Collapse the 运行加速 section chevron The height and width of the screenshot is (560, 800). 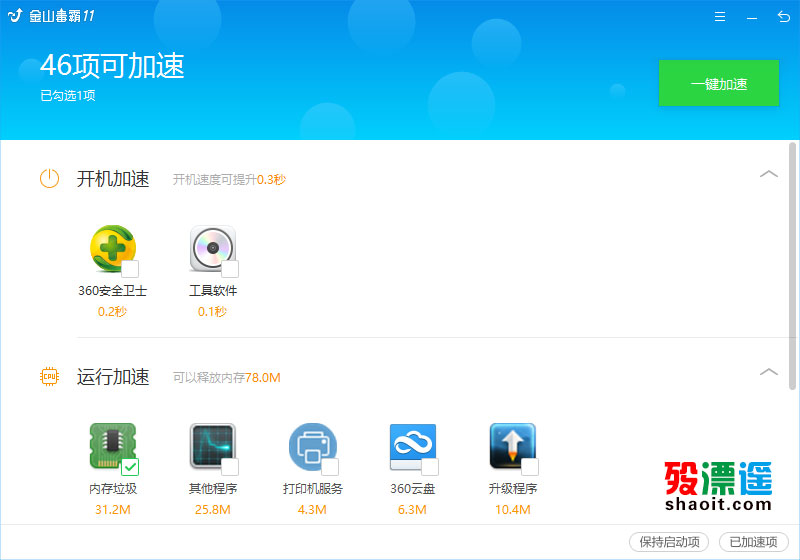tap(768, 372)
